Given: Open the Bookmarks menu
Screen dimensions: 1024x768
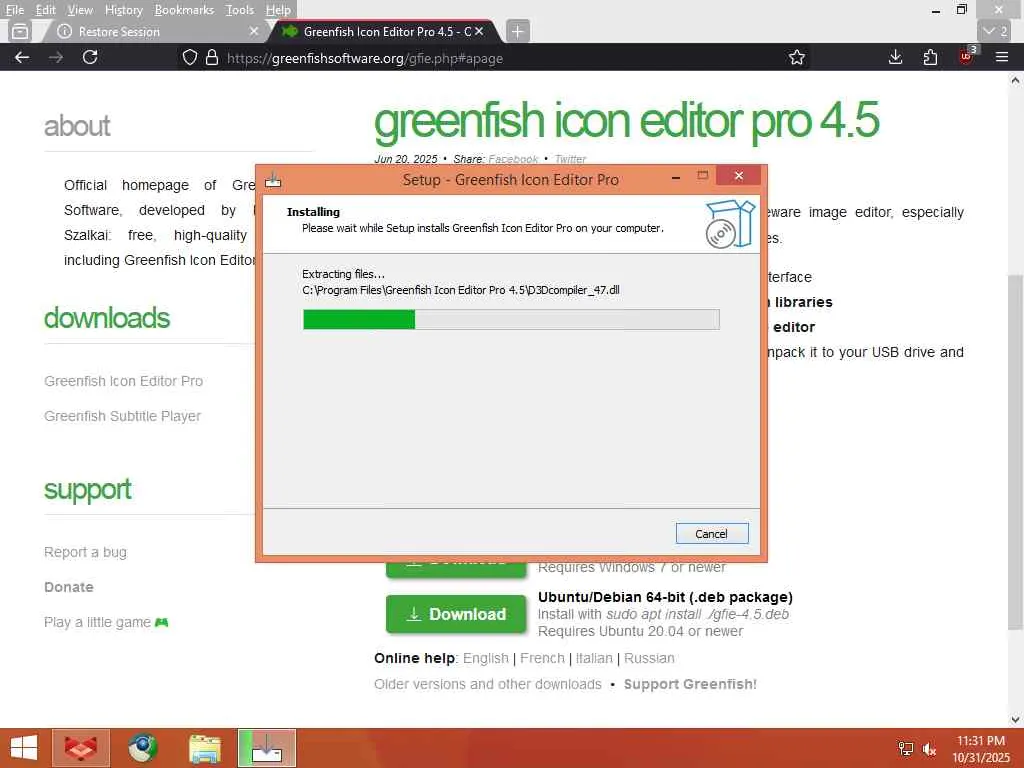Looking at the screenshot, I should [184, 10].
